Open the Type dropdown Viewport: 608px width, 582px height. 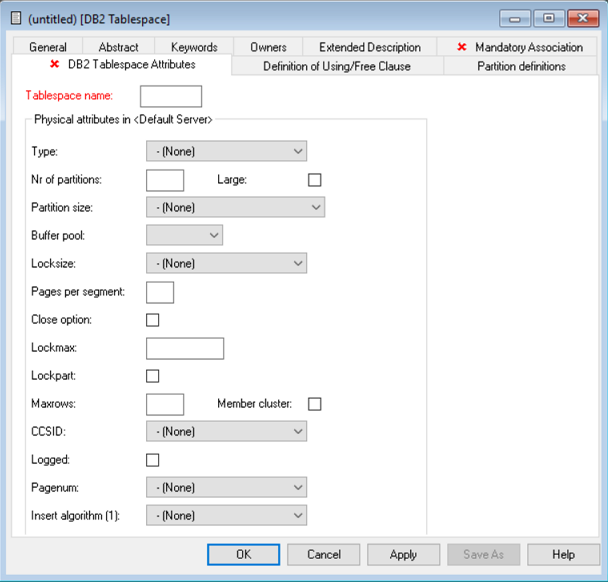pos(226,151)
